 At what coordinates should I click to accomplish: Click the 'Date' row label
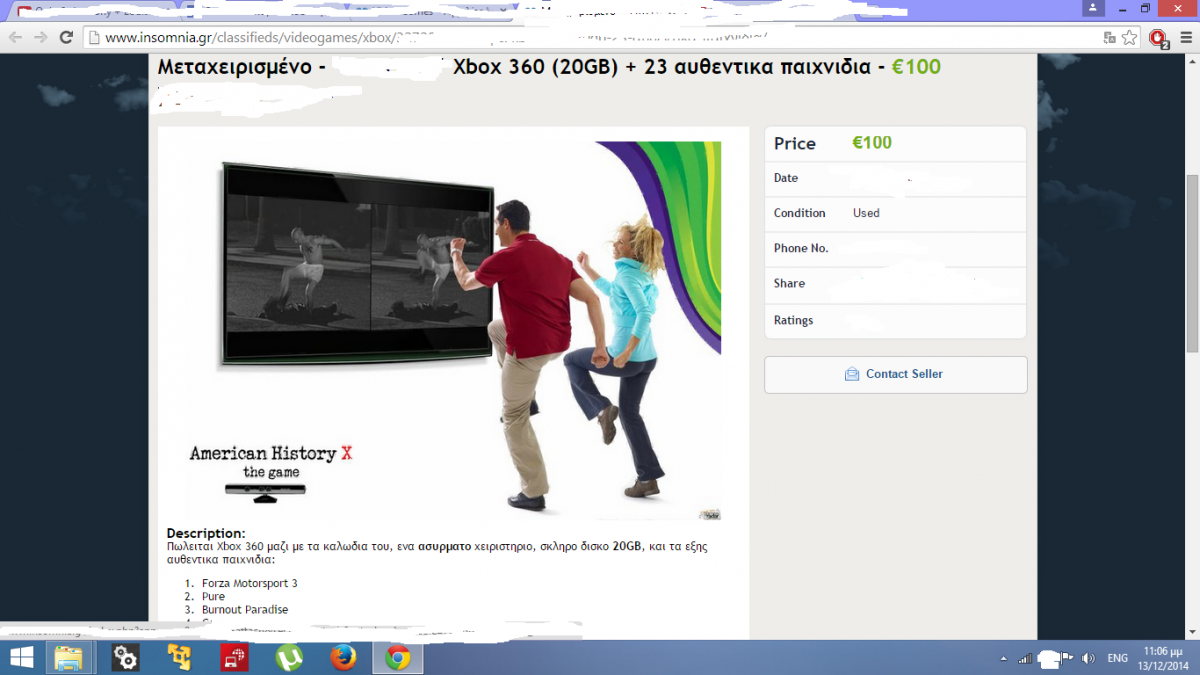pos(786,178)
